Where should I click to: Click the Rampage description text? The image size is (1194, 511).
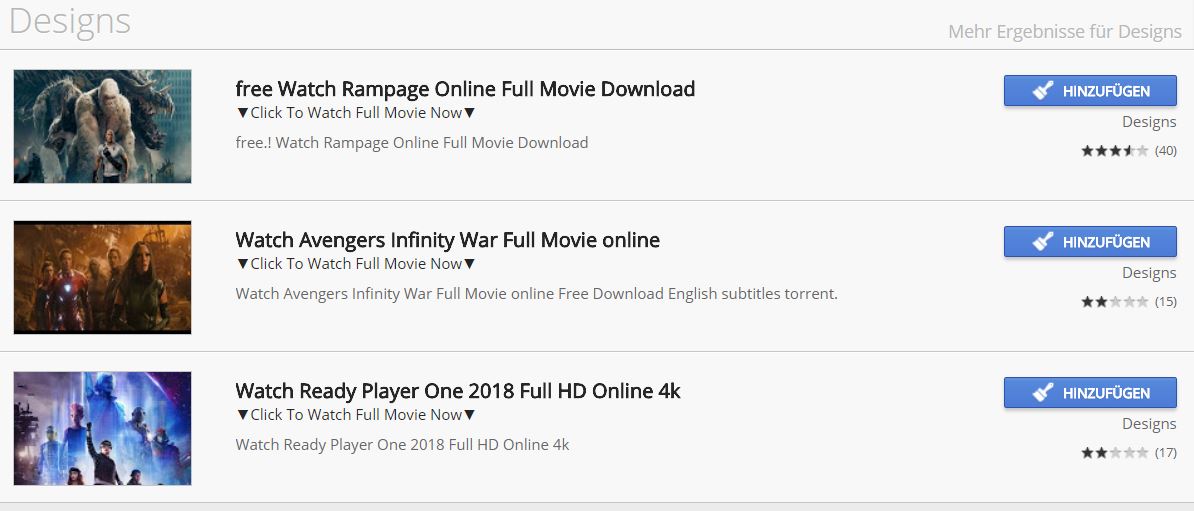coord(411,143)
